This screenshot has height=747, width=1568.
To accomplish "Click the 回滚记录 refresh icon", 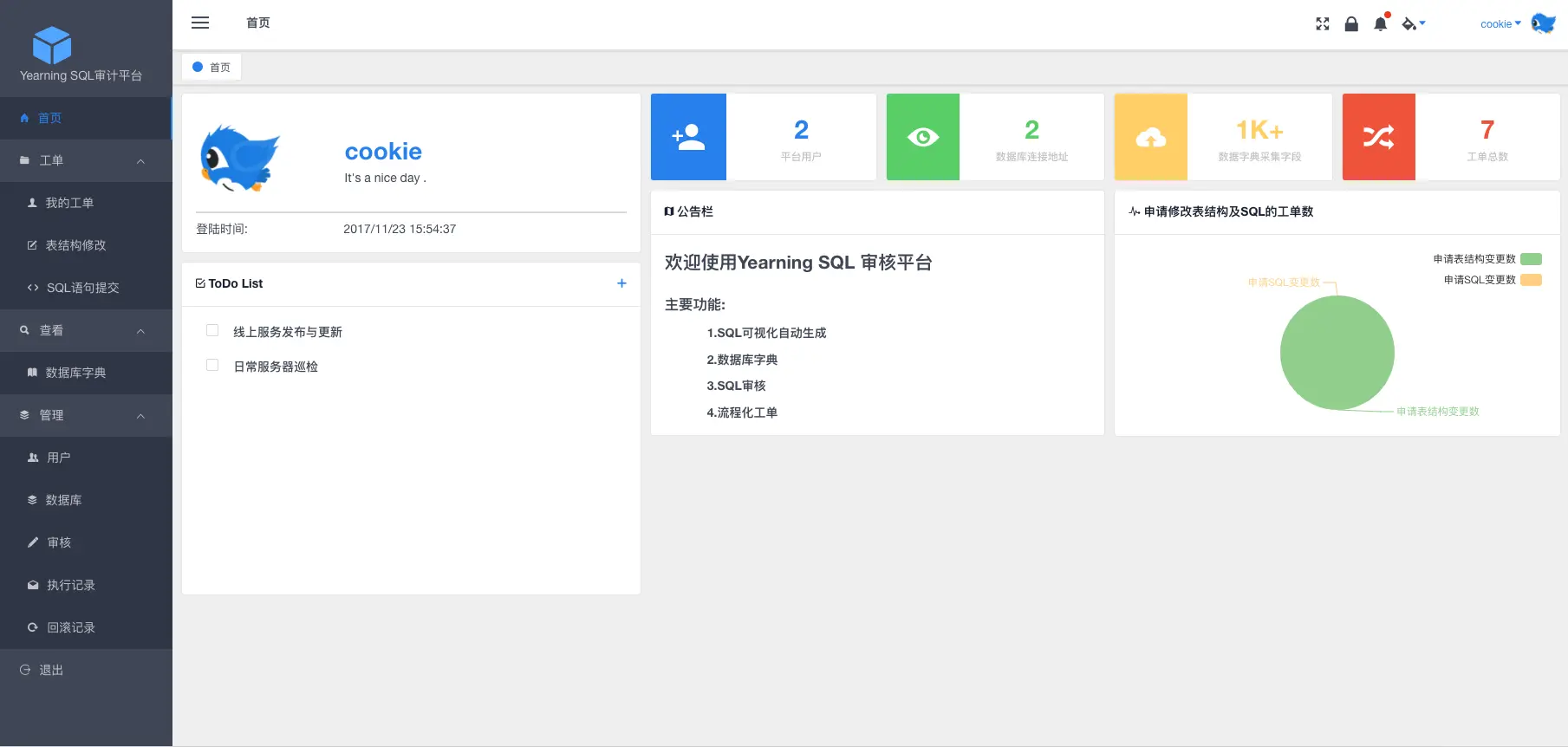I will point(33,627).
